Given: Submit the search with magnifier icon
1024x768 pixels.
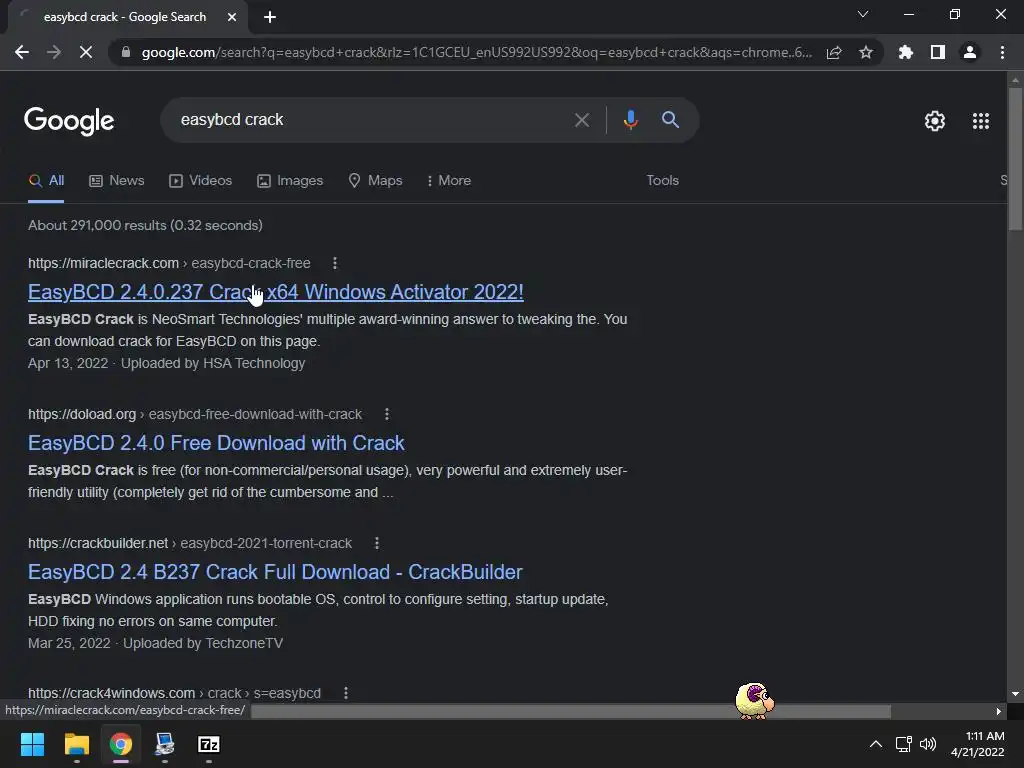Looking at the screenshot, I should [x=670, y=120].
